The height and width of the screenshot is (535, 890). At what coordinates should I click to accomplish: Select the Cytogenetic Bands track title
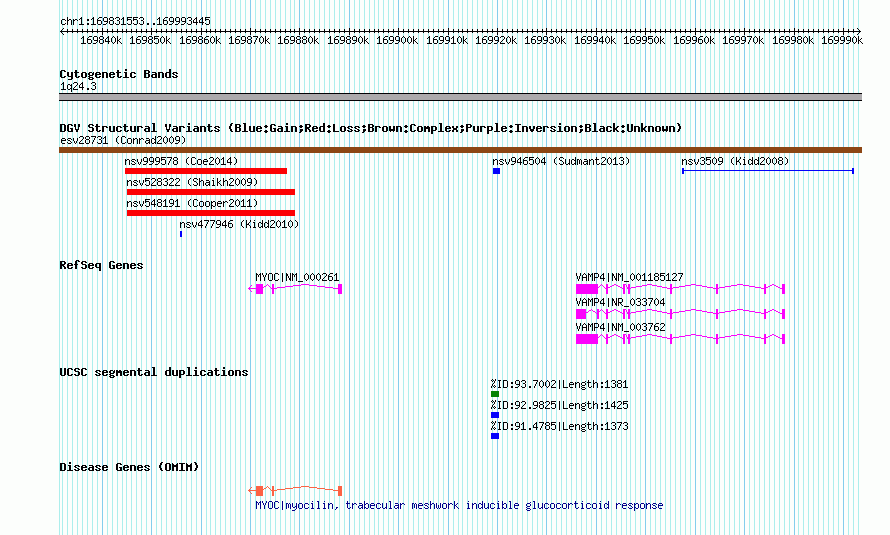tap(119, 74)
